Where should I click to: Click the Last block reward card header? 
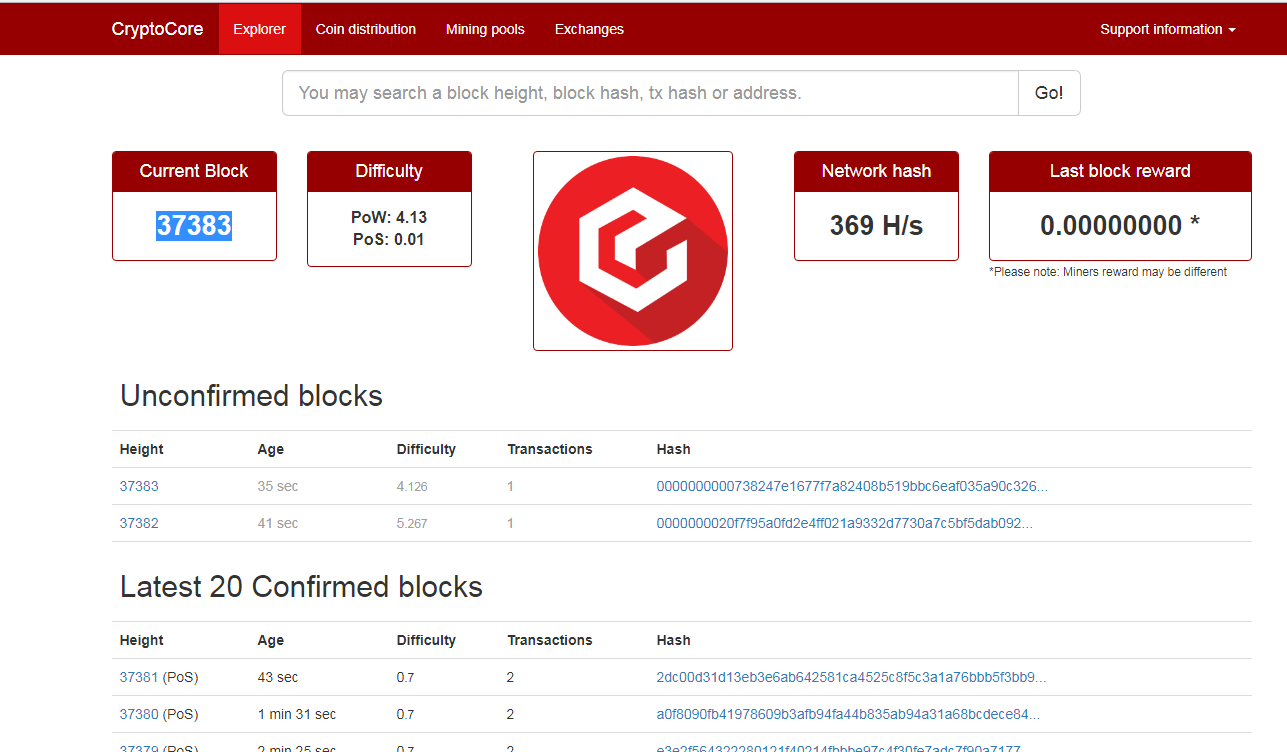pos(1120,171)
